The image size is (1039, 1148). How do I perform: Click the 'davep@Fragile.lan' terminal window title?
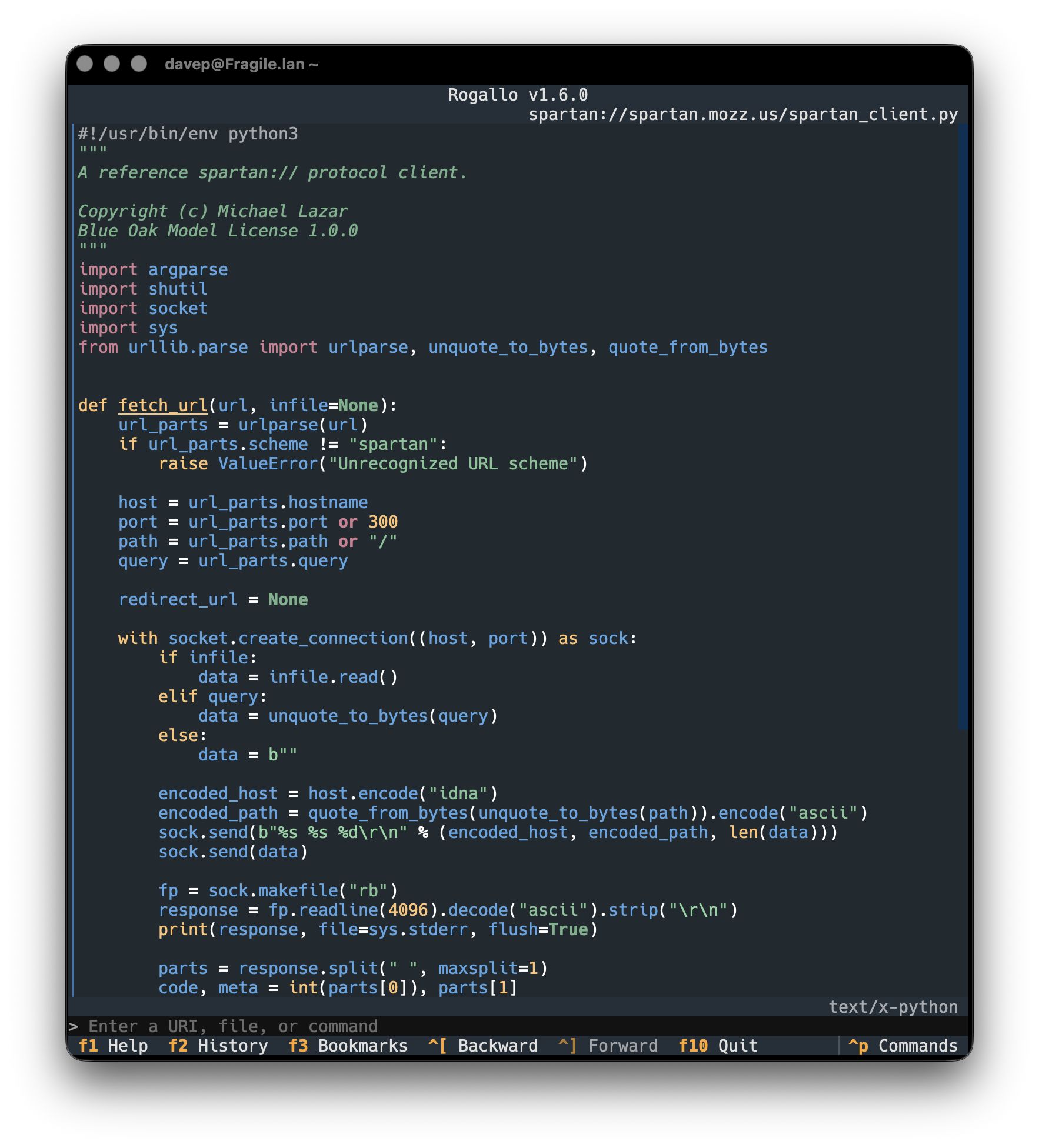[241, 64]
